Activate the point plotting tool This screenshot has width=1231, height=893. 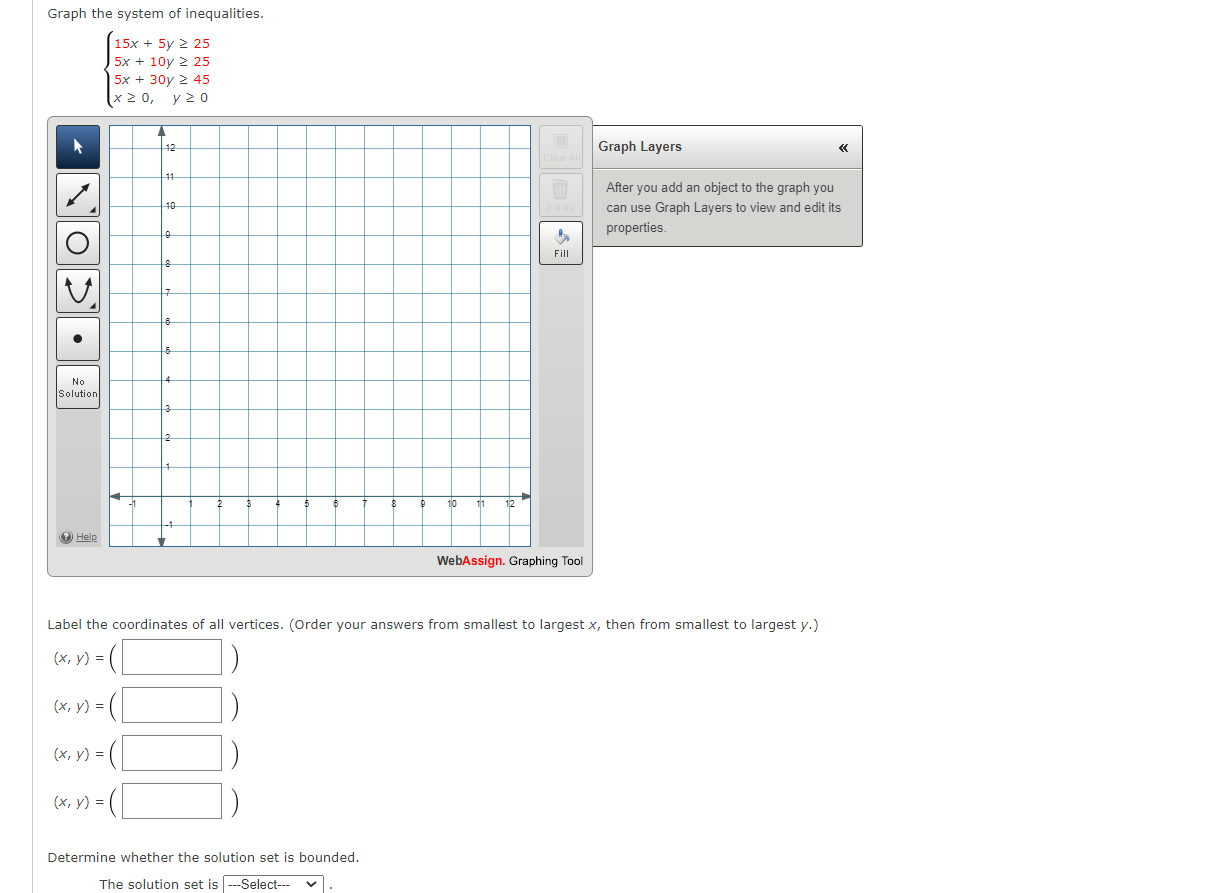click(x=78, y=339)
